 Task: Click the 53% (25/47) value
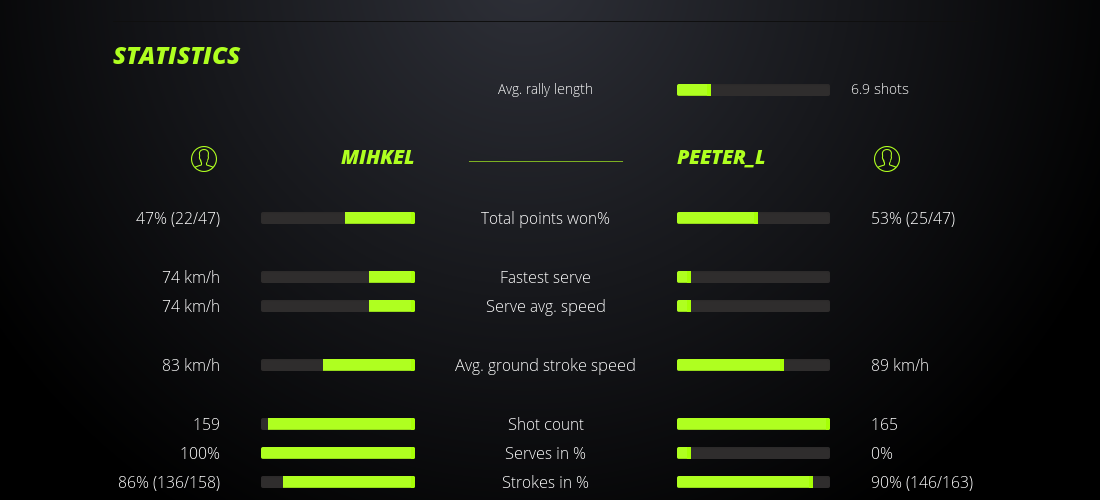[913, 218]
